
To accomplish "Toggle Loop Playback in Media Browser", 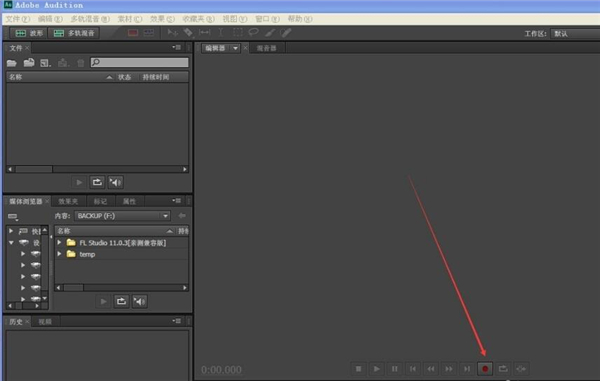I will point(121,302).
